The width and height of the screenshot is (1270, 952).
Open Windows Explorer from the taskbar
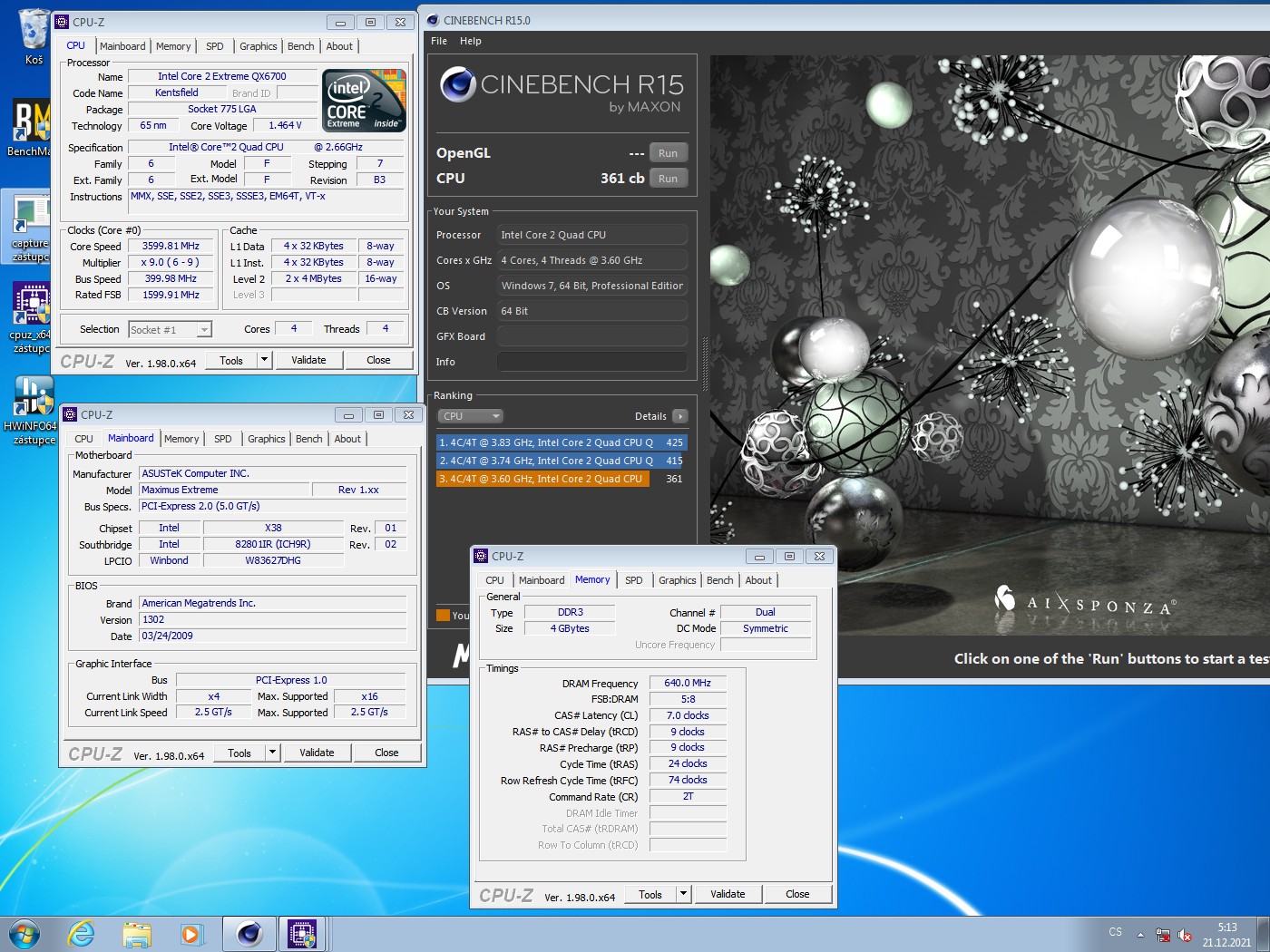pyautogui.click(x=137, y=934)
